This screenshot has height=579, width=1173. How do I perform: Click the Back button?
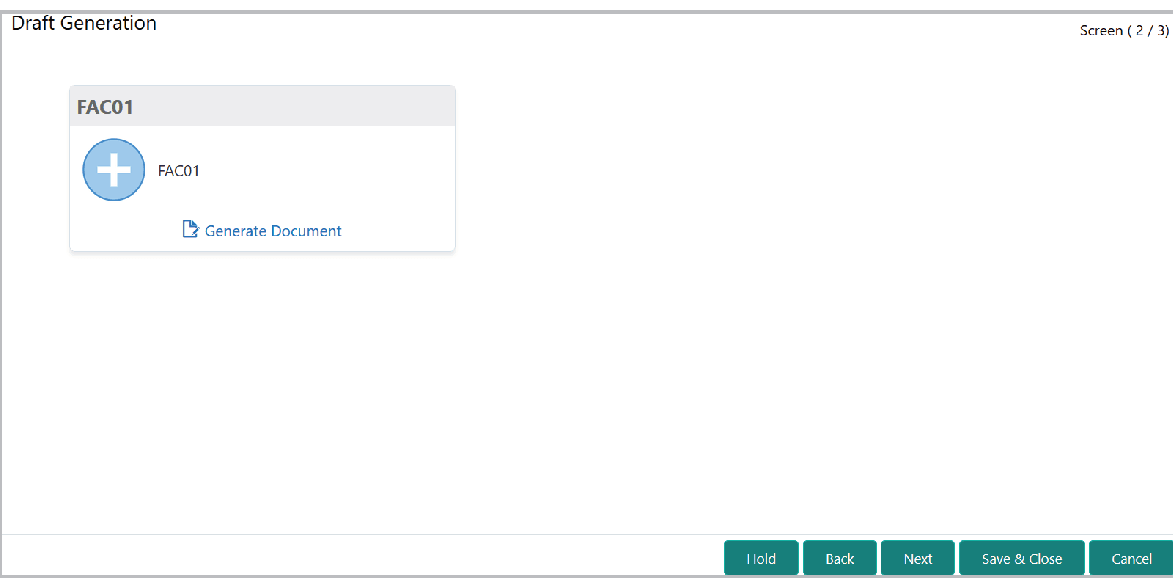click(840, 558)
